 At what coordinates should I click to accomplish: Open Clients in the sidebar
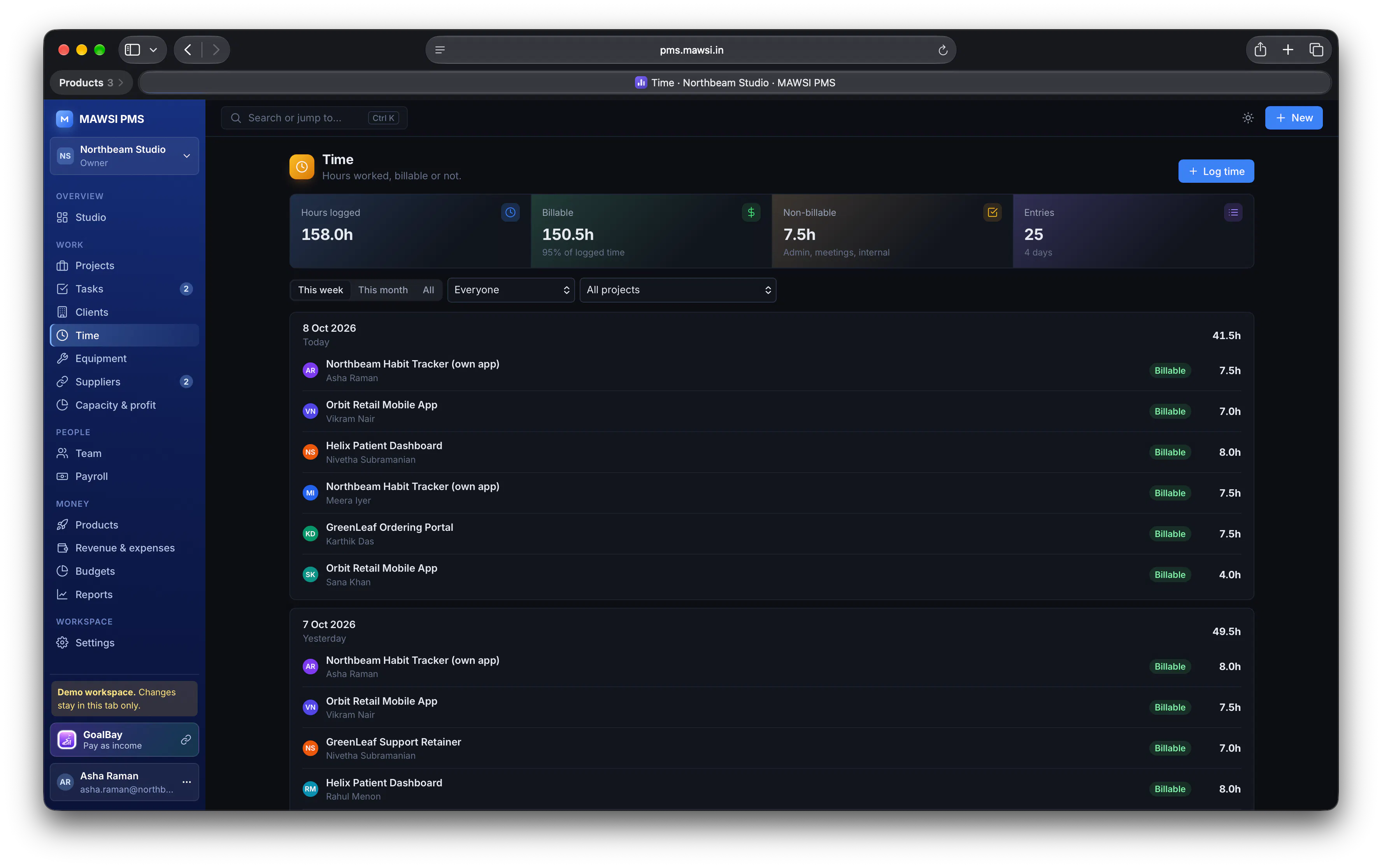125,312
